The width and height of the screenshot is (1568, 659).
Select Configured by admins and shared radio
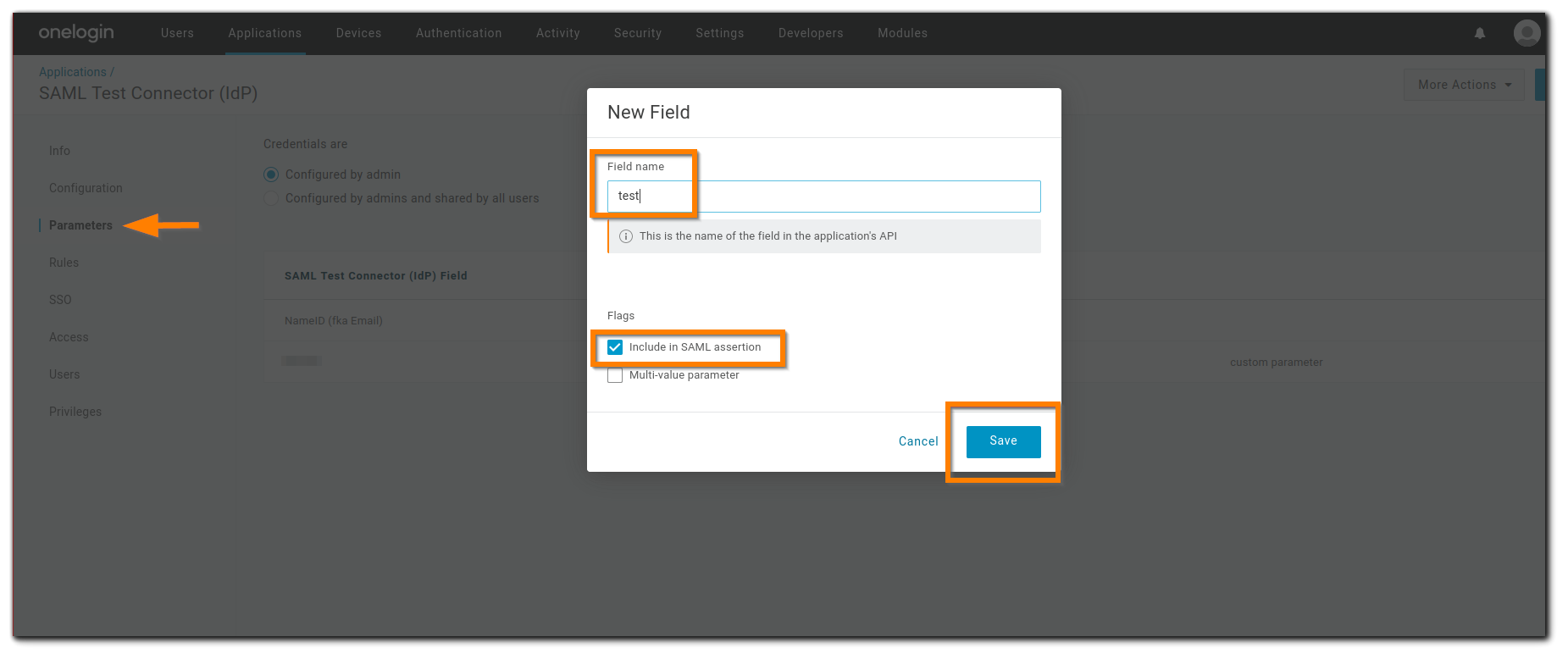pos(271,198)
